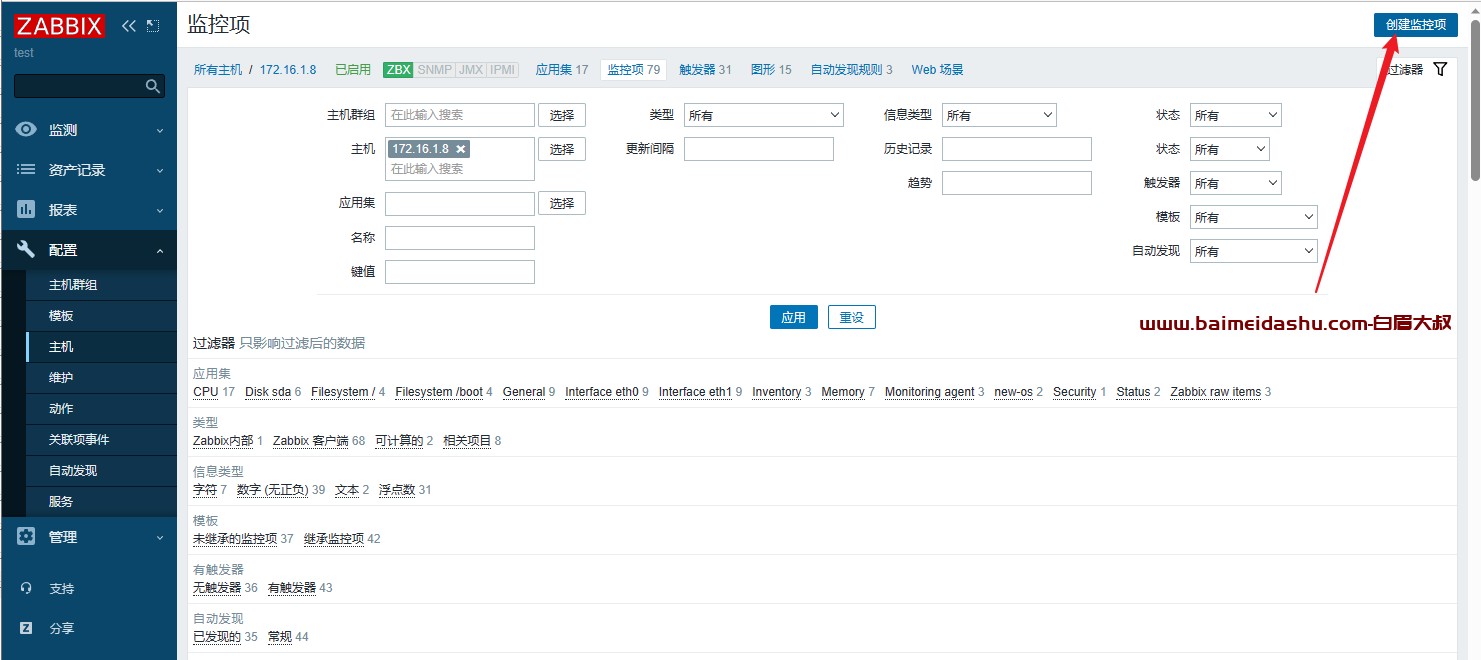Open the 触发器 31 tab
1481x660 pixels.
(705, 70)
